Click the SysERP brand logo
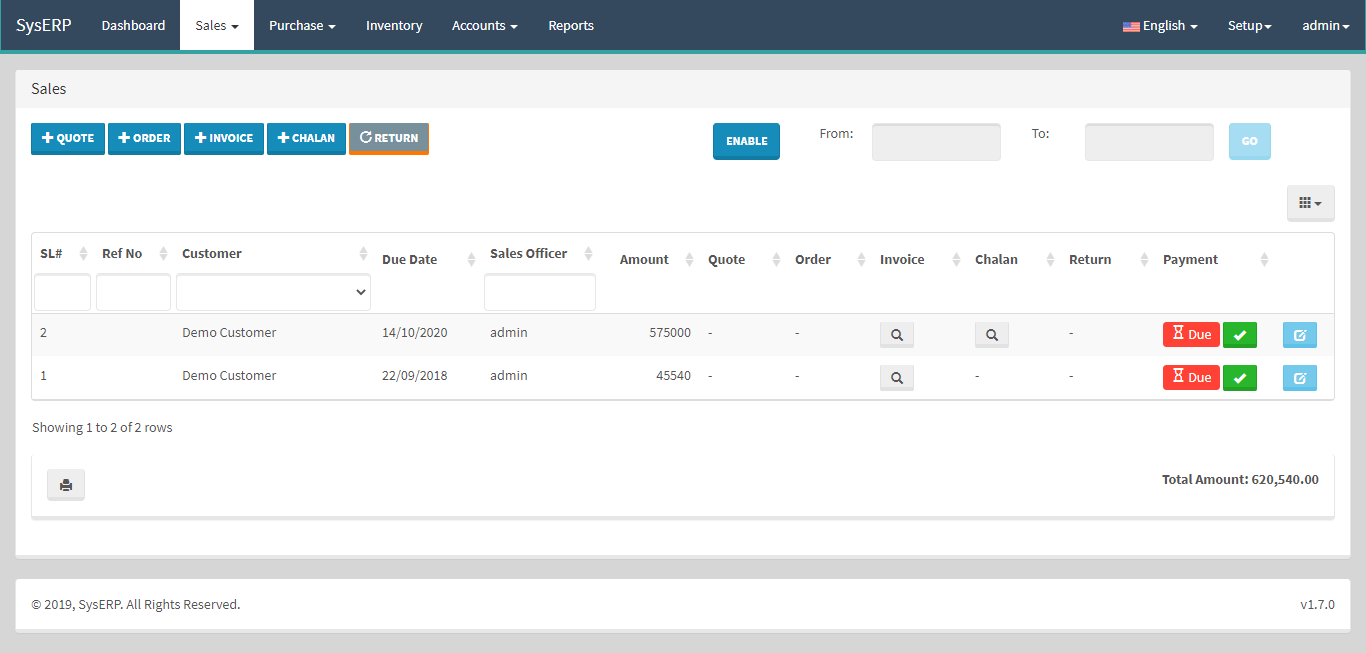Screen dimensions: 1366x653 [x=44, y=25]
